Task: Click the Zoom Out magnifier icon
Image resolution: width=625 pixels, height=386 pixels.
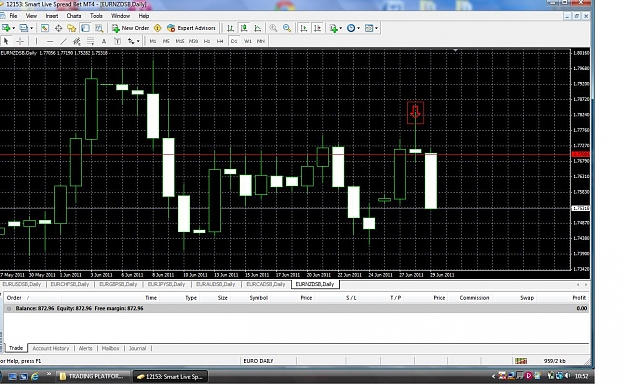Action: [x=287, y=28]
